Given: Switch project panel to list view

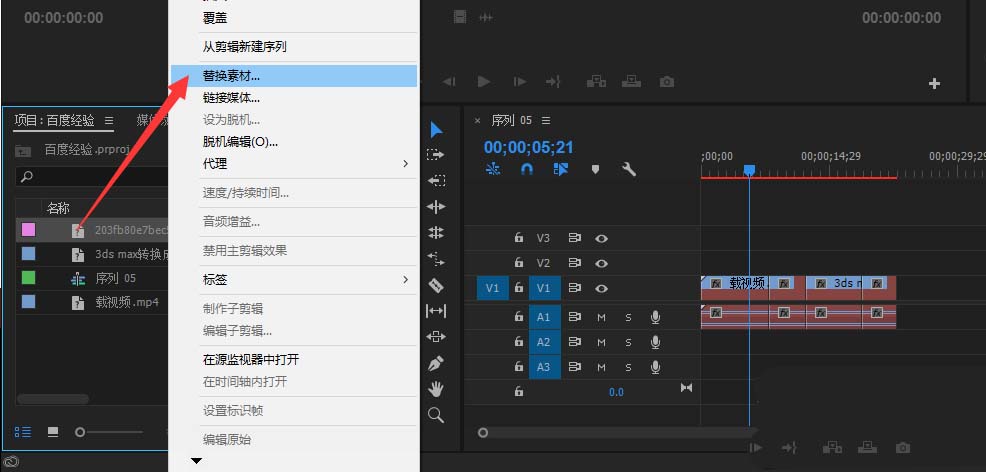Looking at the screenshot, I should 23,432.
